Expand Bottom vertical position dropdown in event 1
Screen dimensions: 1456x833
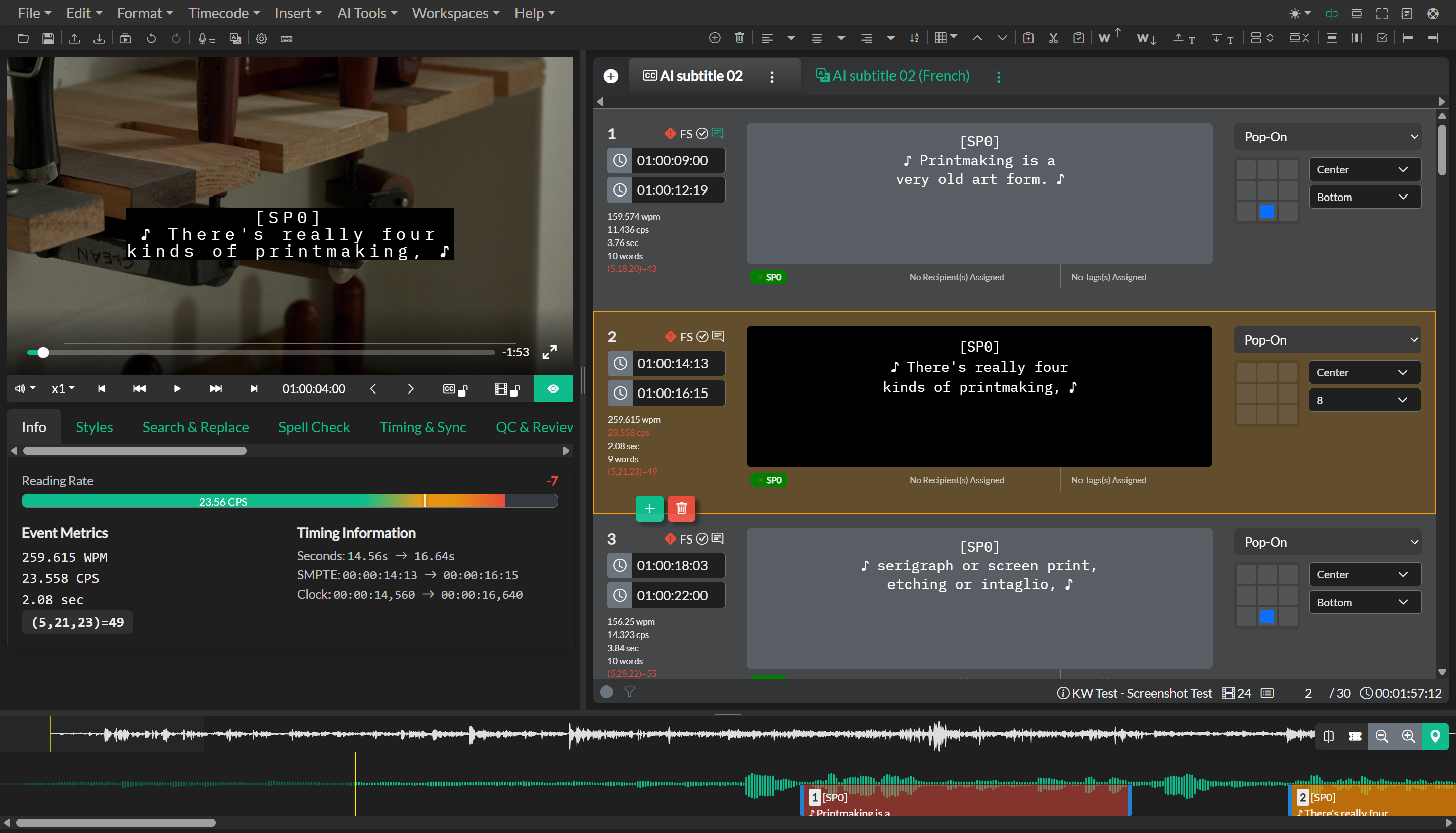1365,197
